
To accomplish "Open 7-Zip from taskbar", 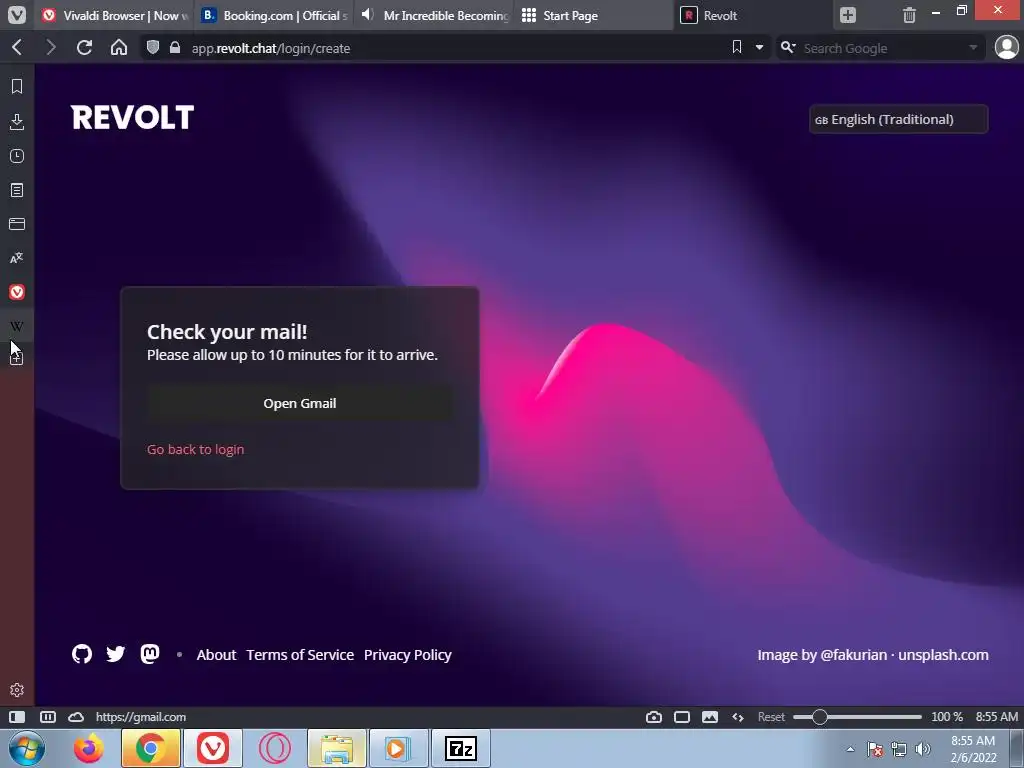I will [461, 748].
